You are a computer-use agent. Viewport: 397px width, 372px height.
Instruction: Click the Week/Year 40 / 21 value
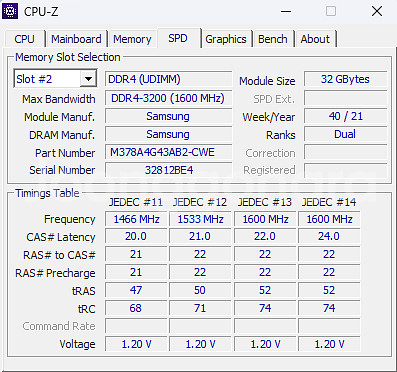click(x=345, y=116)
